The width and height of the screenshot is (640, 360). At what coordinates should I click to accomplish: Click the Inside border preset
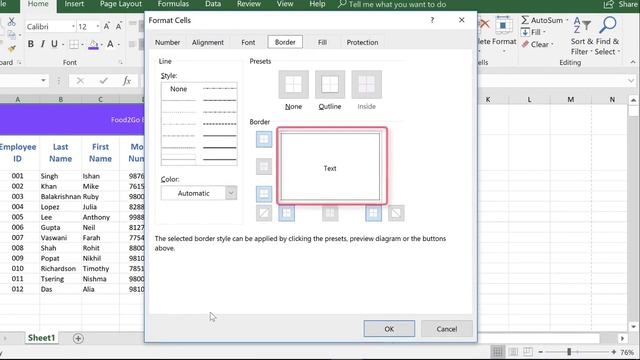(367, 84)
